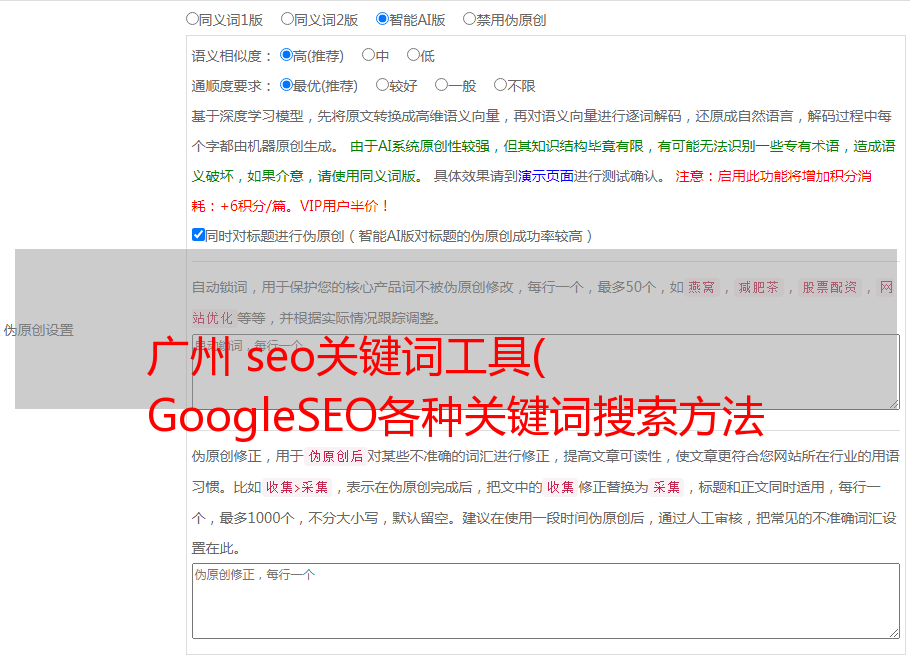Click the 减肥茶 example keyword tag
This screenshot has width=911, height=658.
pos(759,287)
